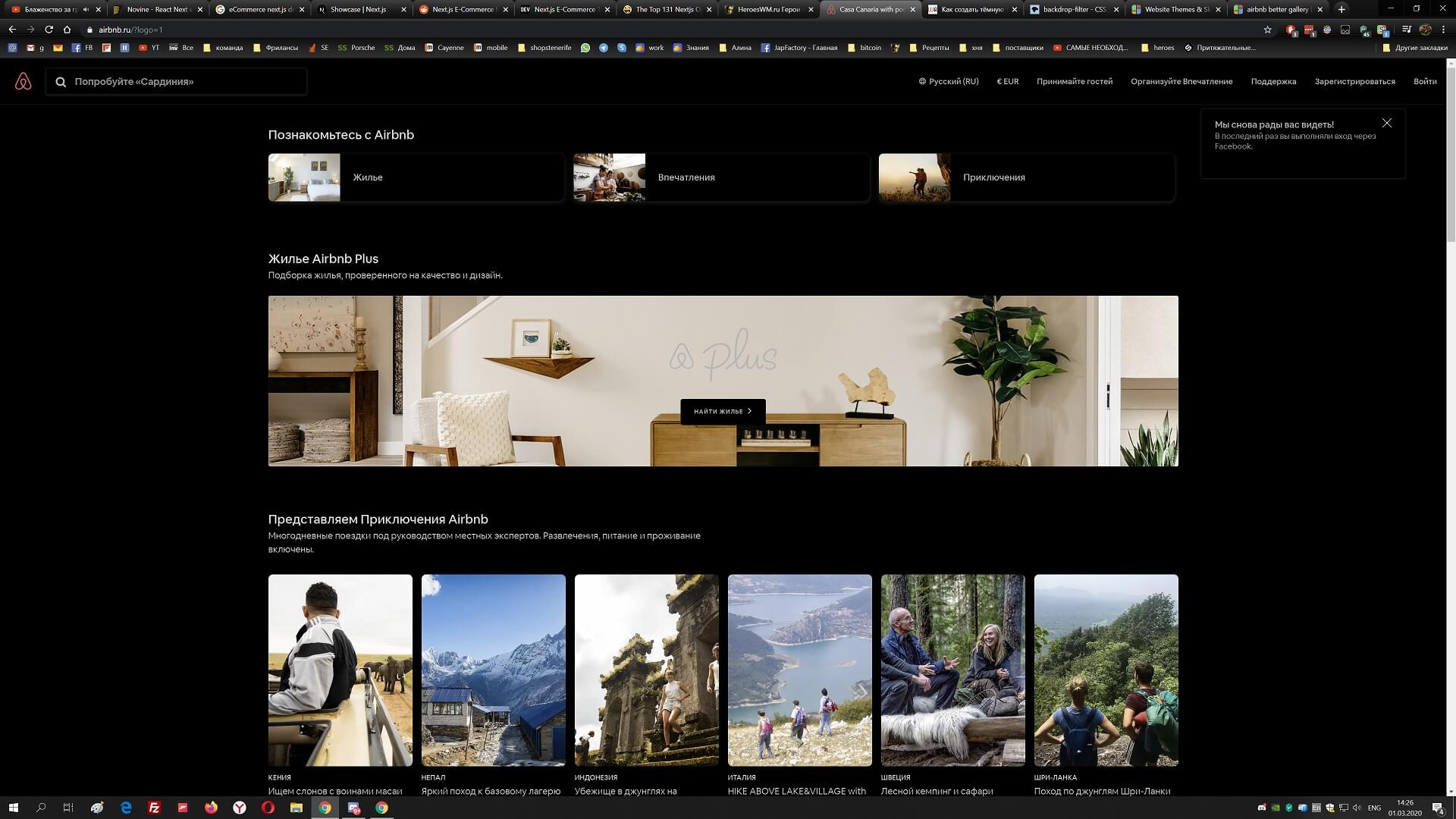Click the Airbnb search input field
This screenshot has width=1456, height=819.
(176, 81)
